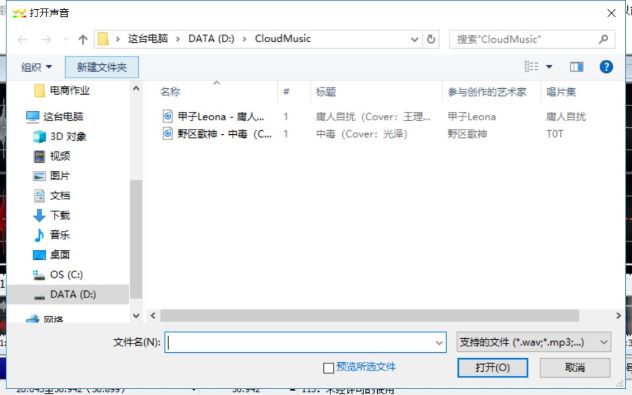Click the file list scroll right arrow
This screenshot has width=632, height=395.
[x=618, y=316]
